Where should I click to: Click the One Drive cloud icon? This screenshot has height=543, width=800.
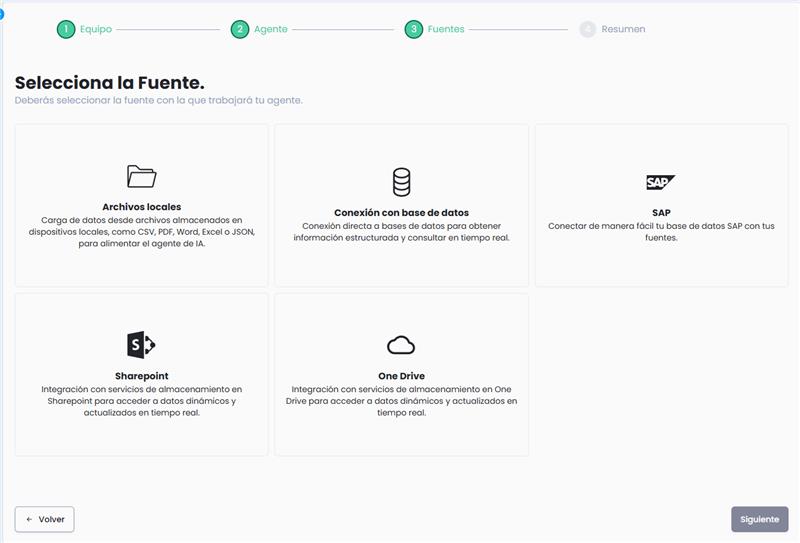coord(401,346)
